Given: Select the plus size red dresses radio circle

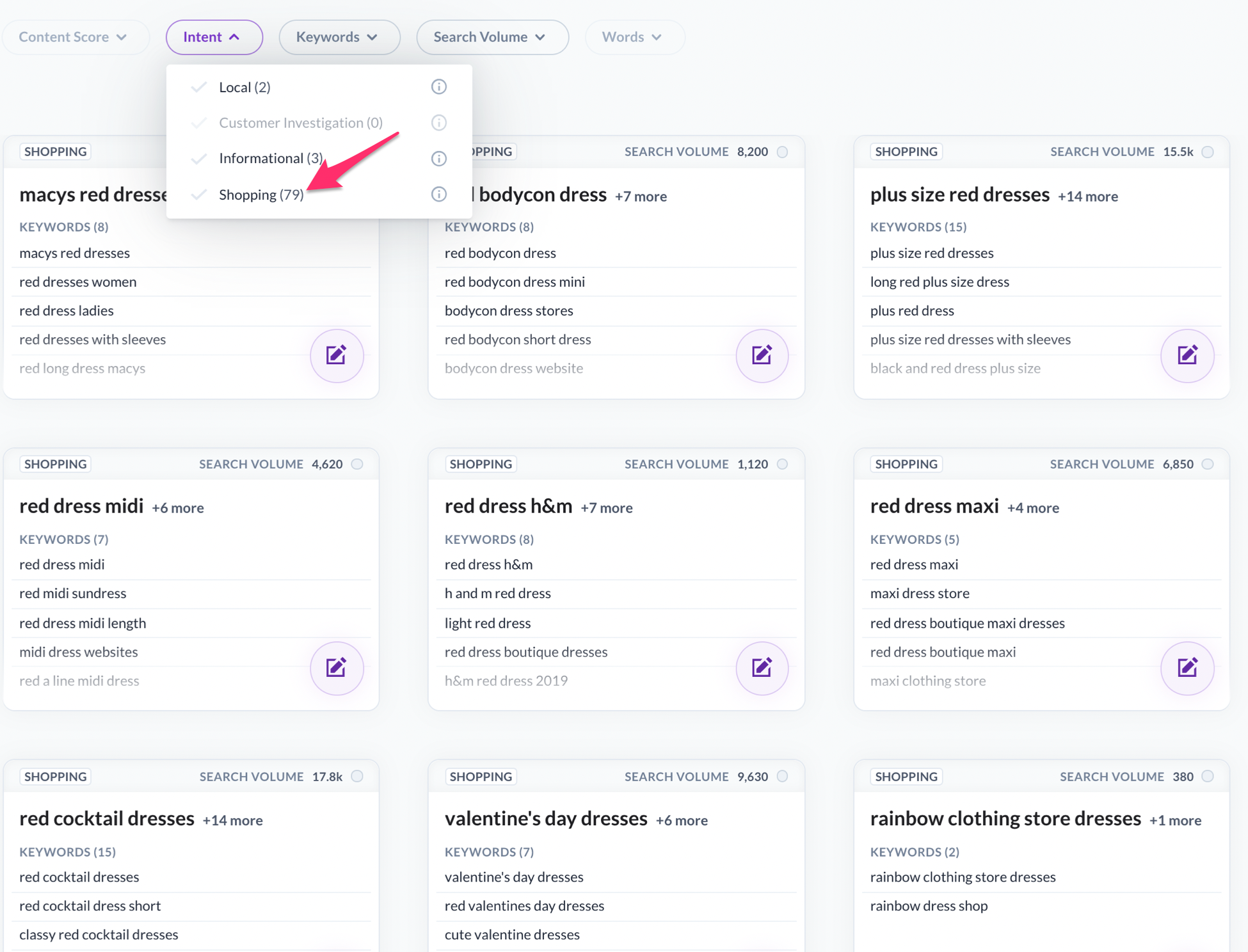Looking at the screenshot, I should pos(1208,152).
